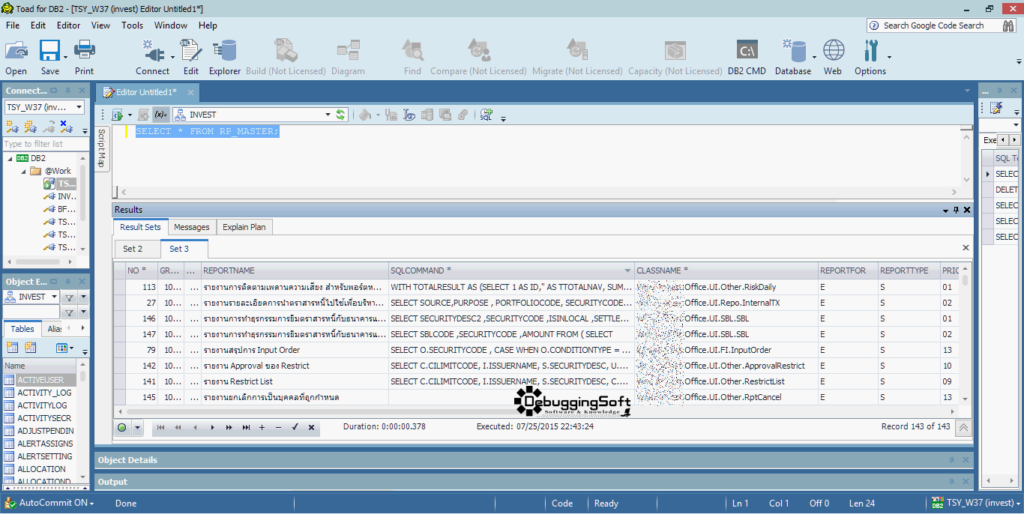Expand the Output panel
Image resolution: width=1024 pixels, height=514 pixels.
pos(534,482)
